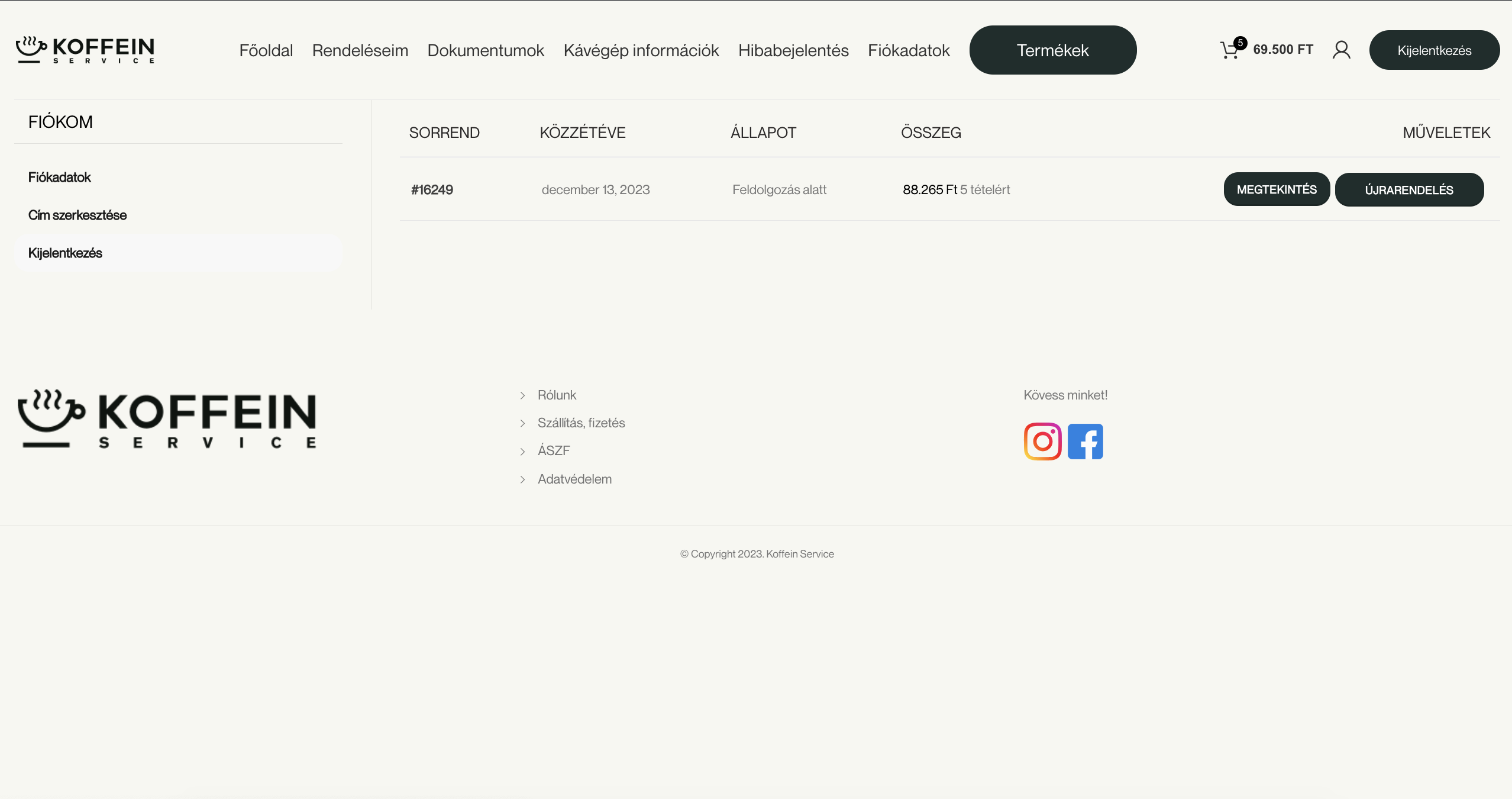Open the Termékek menu button
Screen dimensions: 1512x799
tap(1052, 50)
